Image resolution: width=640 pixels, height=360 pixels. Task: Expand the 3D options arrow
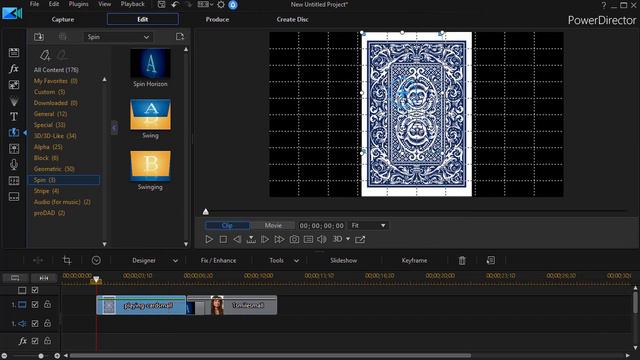pyautogui.click(x=348, y=239)
